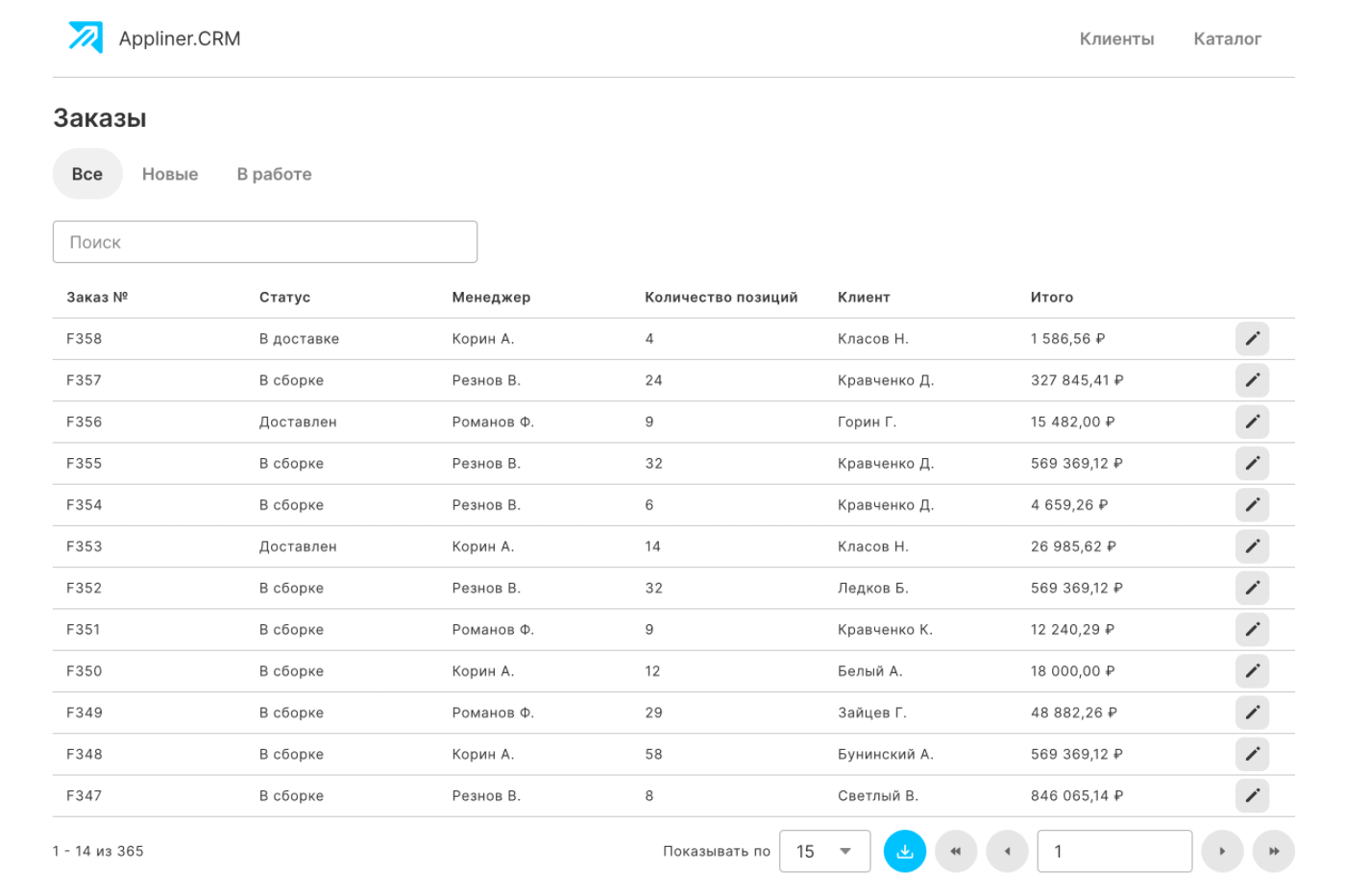Sort by the Менеджер column header
The height and width of the screenshot is (896, 1345).
pyautogui.click(x=491, y=297)
